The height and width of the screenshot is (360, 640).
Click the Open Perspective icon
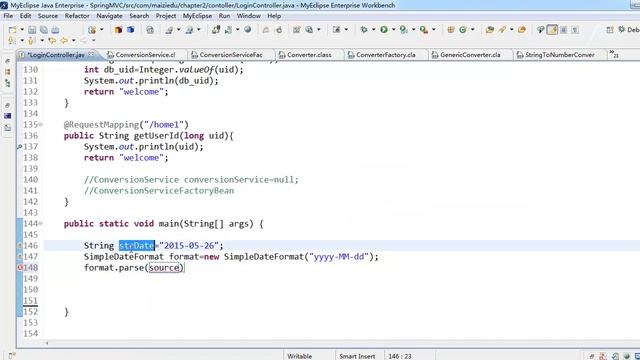point(610,29)
